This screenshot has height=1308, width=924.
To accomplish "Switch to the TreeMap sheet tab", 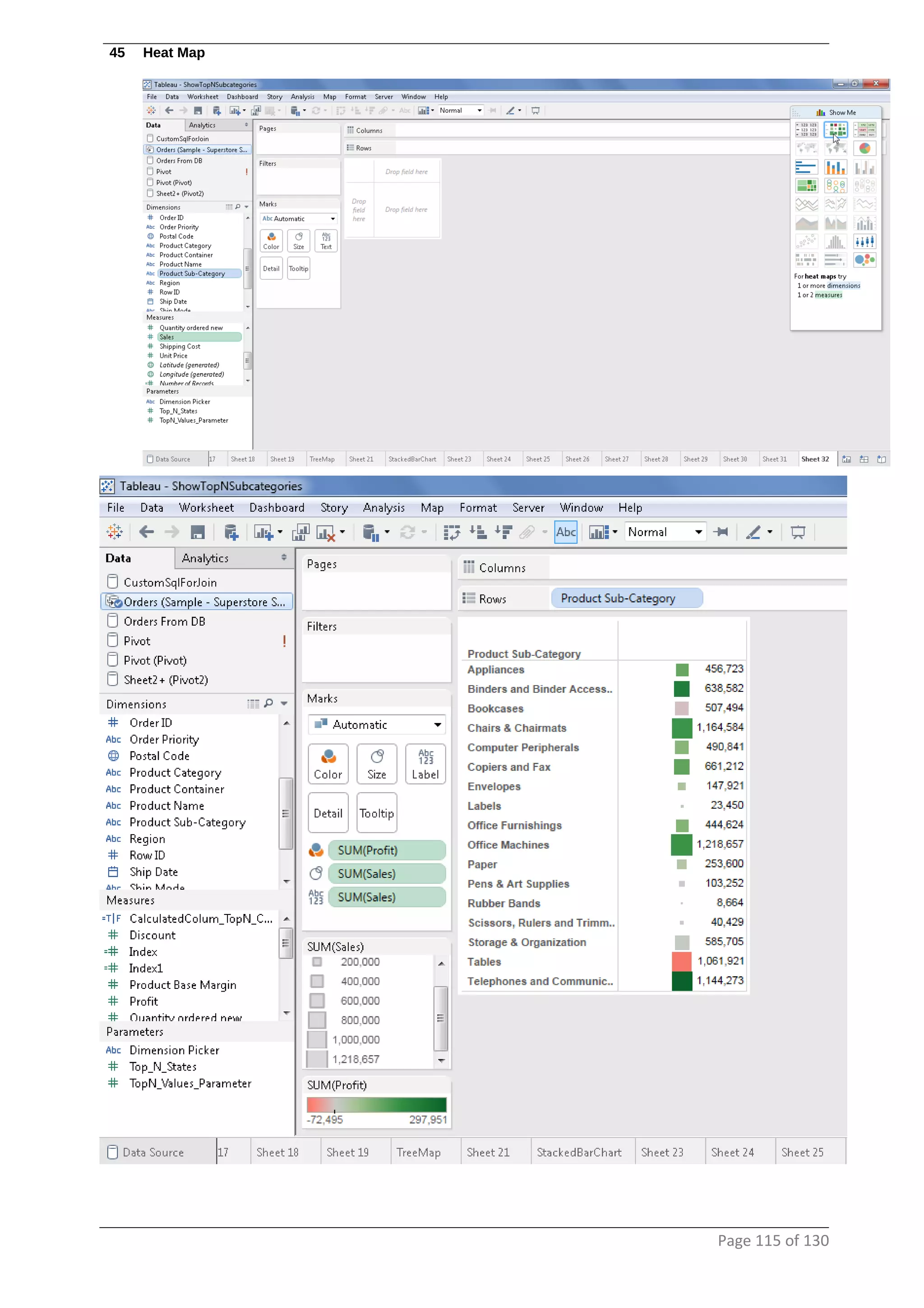I will [418, 1152].
